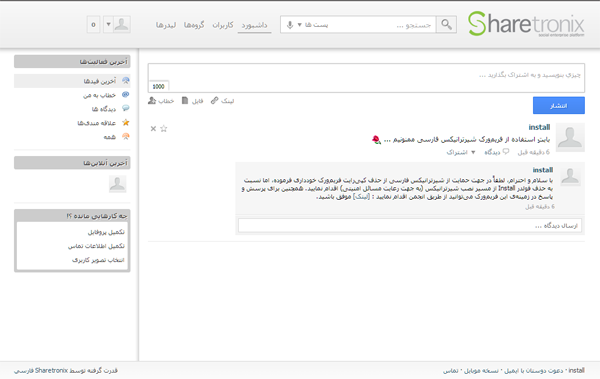Click انتخاب تصویر کاربری task link
This screenshot has height=379, width=600.
click(98, 260)
